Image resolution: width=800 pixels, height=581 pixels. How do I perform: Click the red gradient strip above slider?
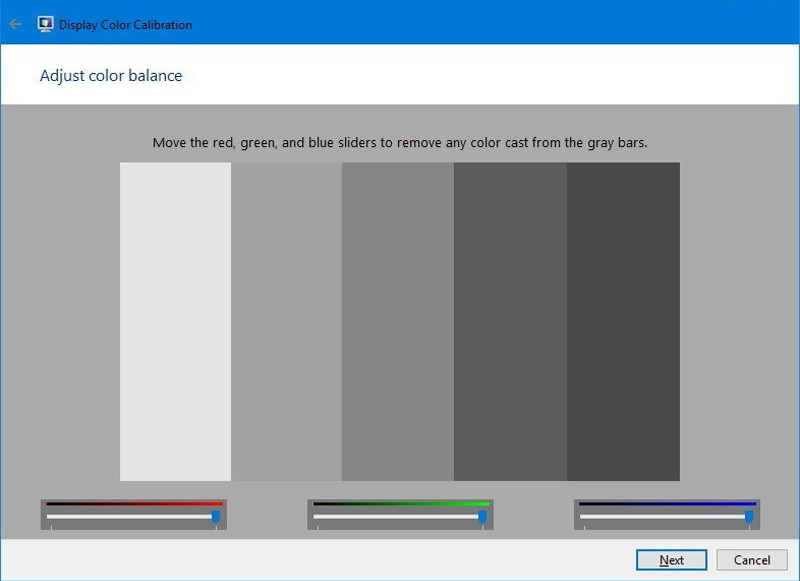135,503
